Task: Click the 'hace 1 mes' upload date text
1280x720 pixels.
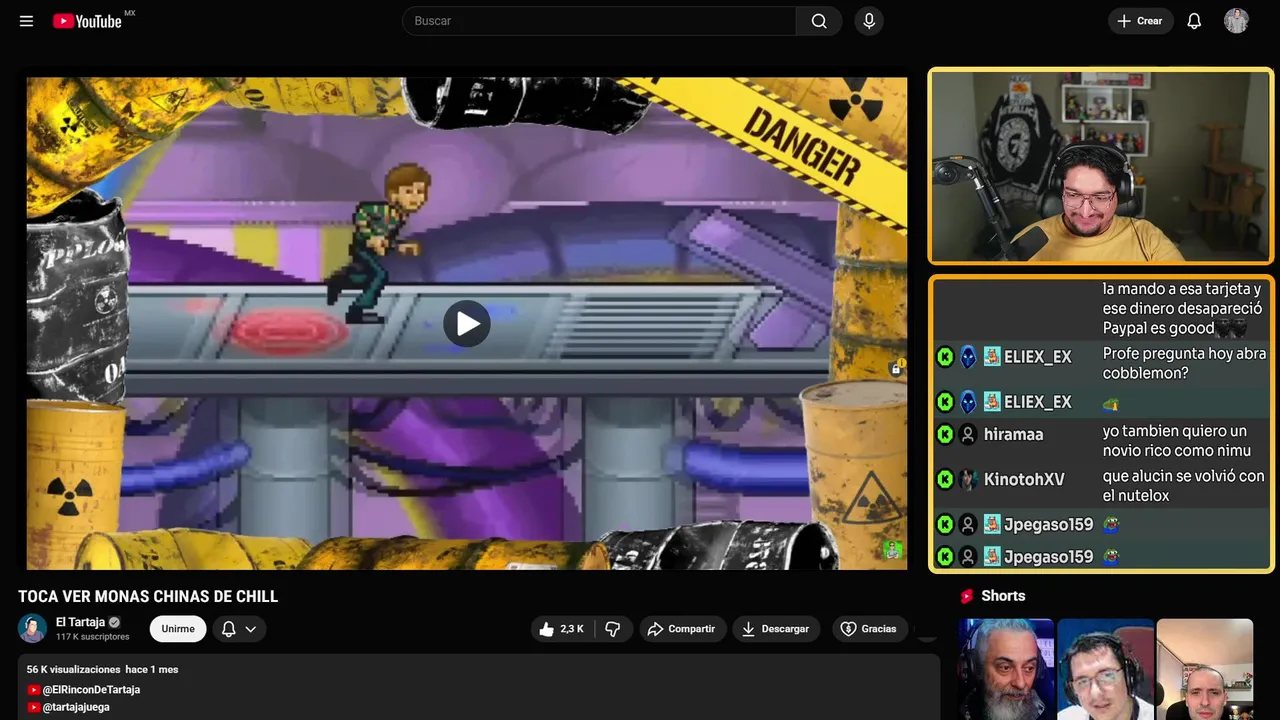Action: point(152,669)
